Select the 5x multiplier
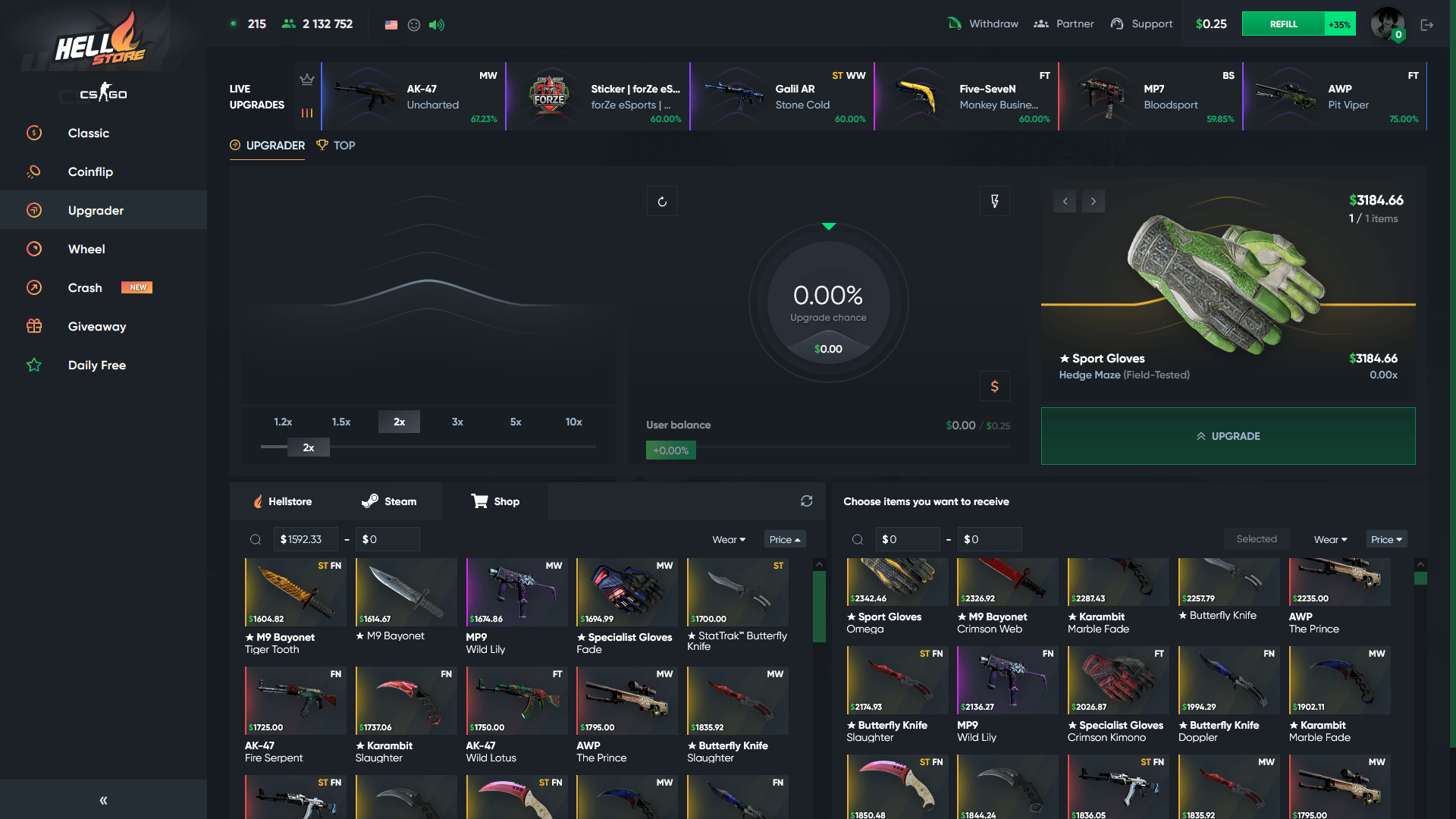Screen dimensions: 1456x819 click(x=516, y=422)
